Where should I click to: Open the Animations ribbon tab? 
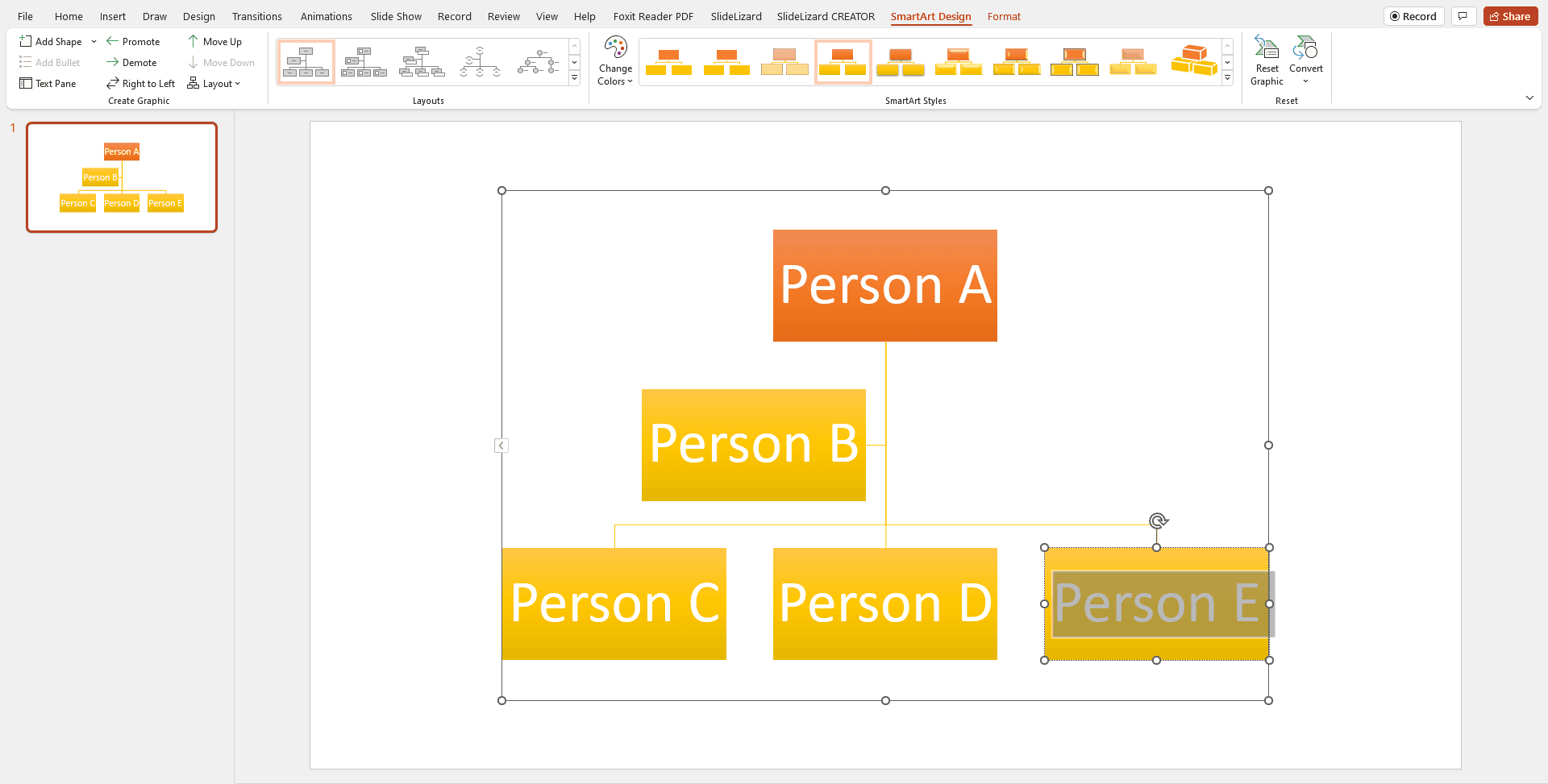[x=326, y=15]
